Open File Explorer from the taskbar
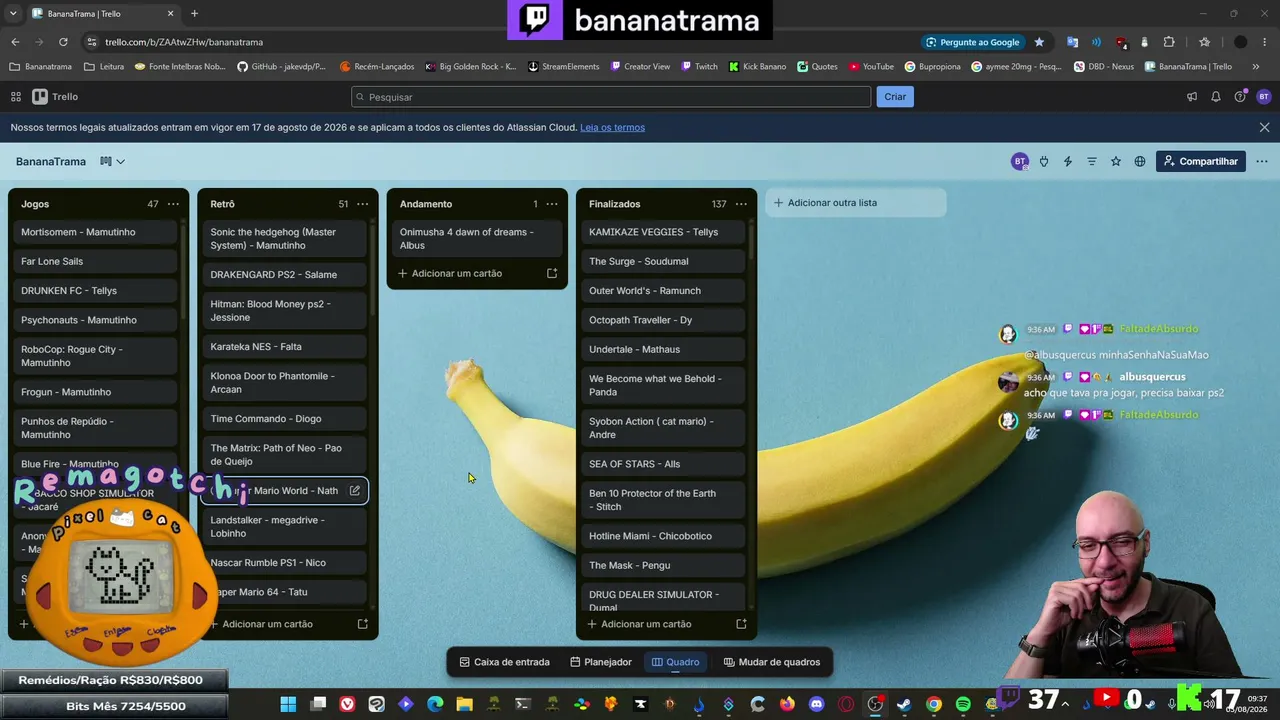The width and height of the screenshot is (1280, 720). [x=464, y=704]
